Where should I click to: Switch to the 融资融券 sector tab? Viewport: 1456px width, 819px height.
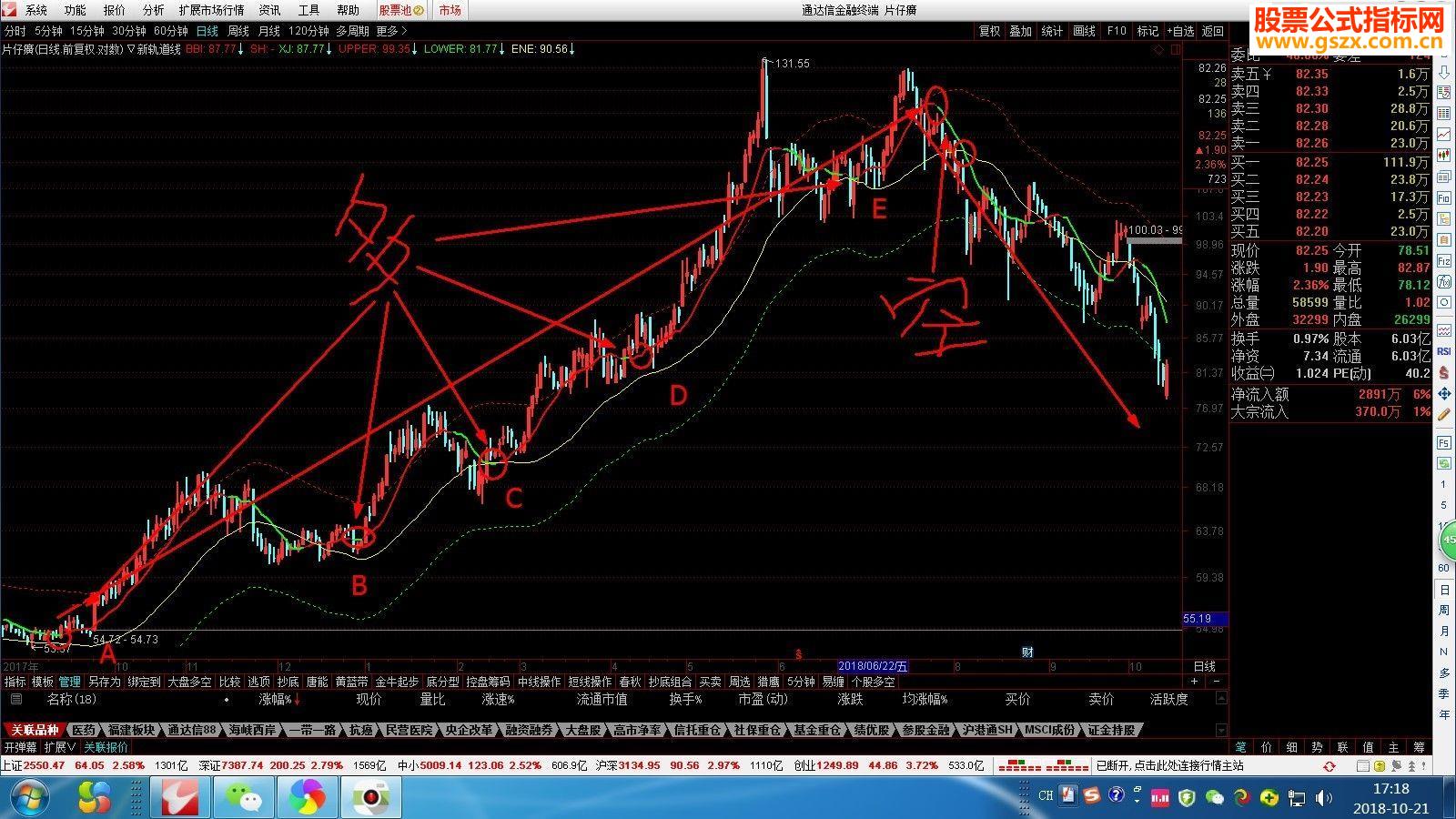coord(529,730)
